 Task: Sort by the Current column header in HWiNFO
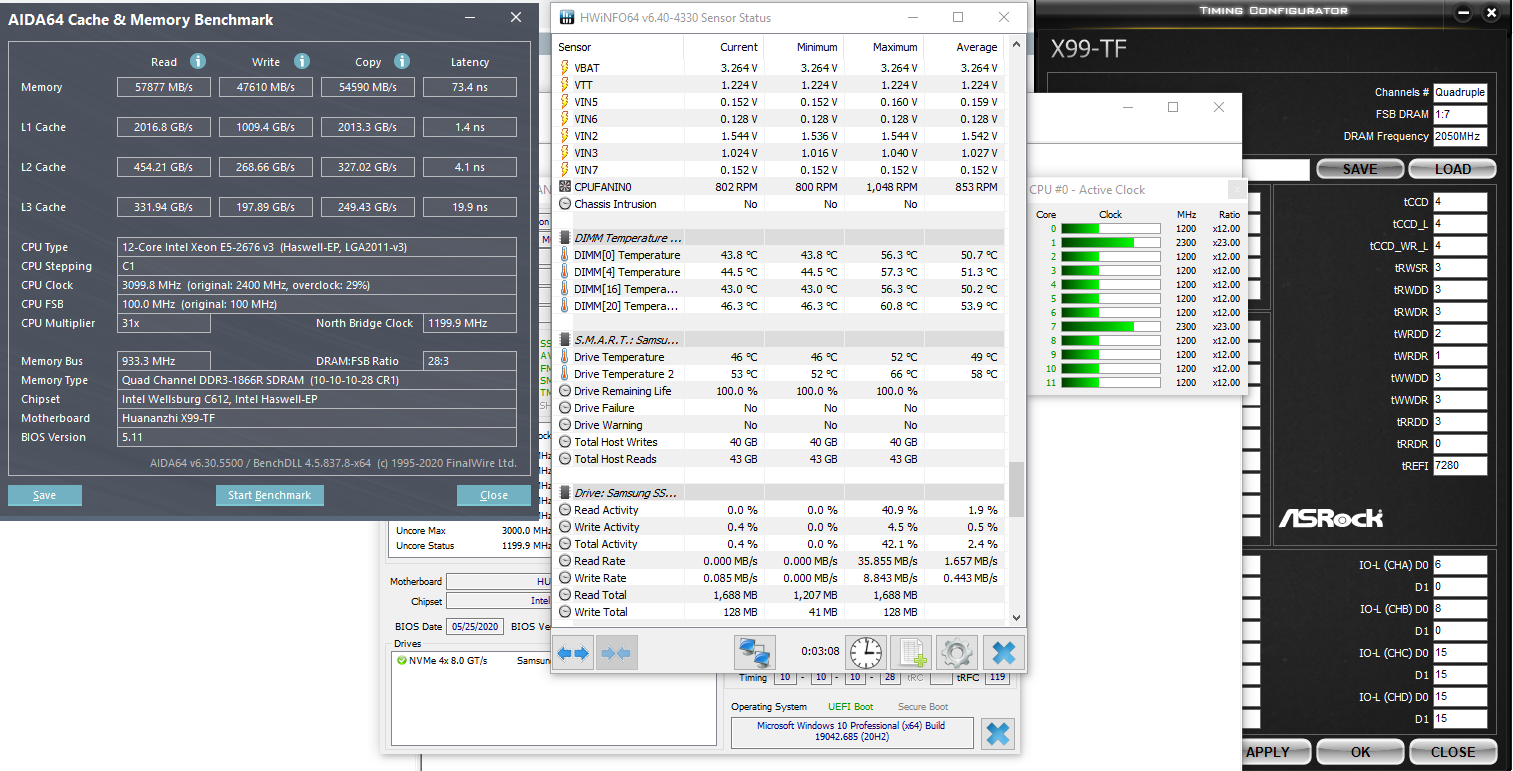(x=739, y=47)
